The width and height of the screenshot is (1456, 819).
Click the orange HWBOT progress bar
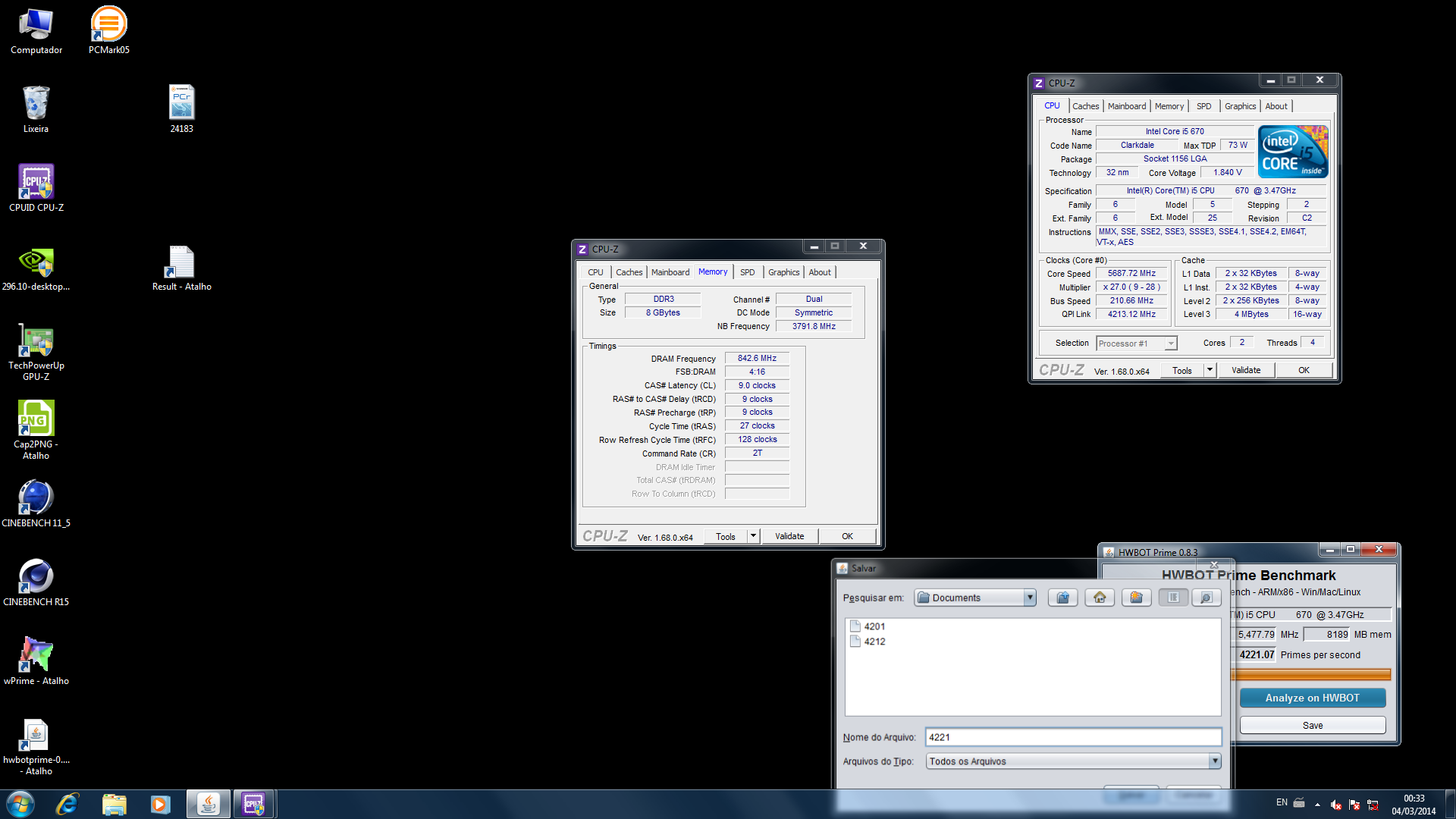[1310, 674]
